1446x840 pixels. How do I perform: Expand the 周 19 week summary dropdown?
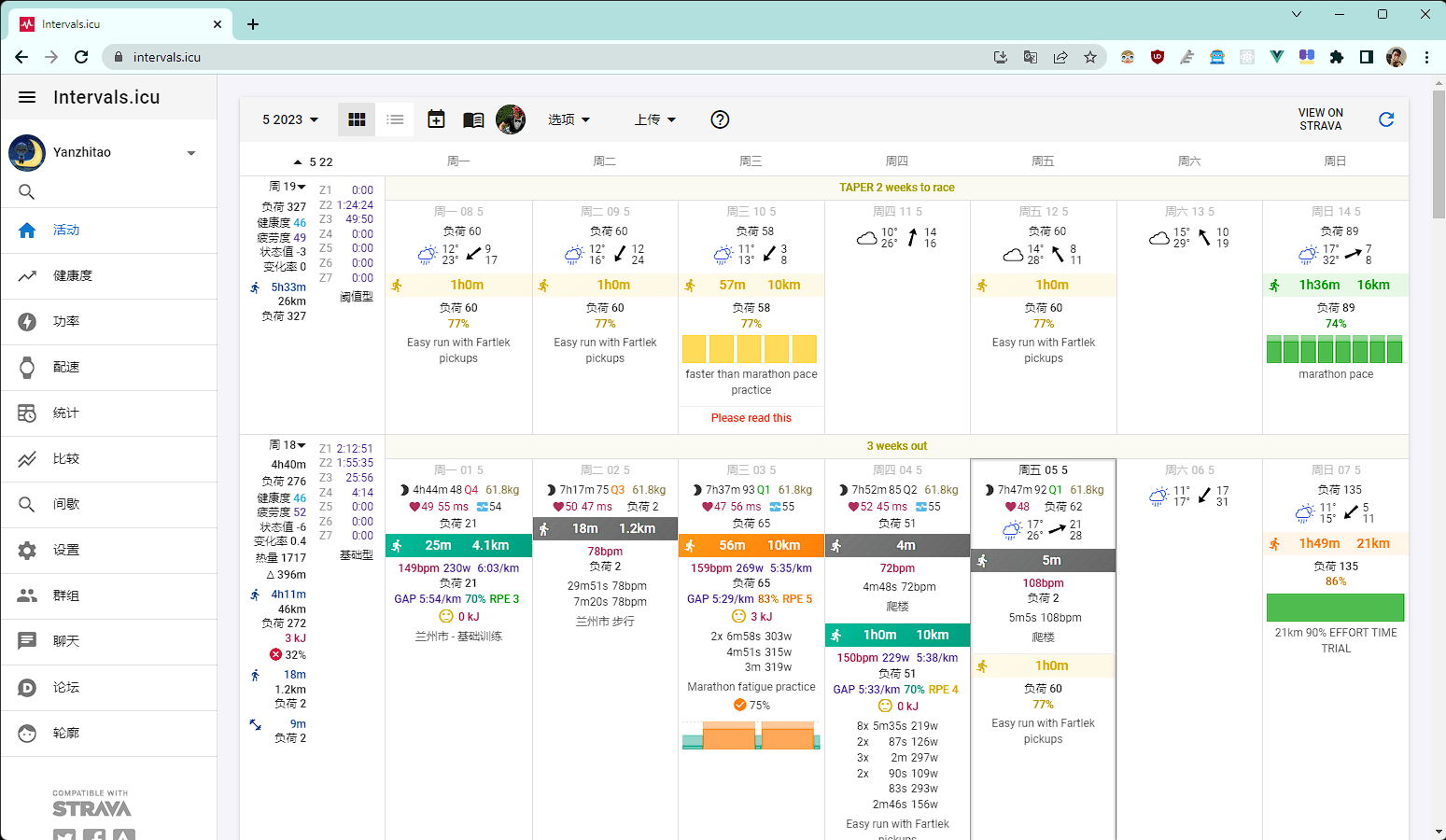click(288, 187)
